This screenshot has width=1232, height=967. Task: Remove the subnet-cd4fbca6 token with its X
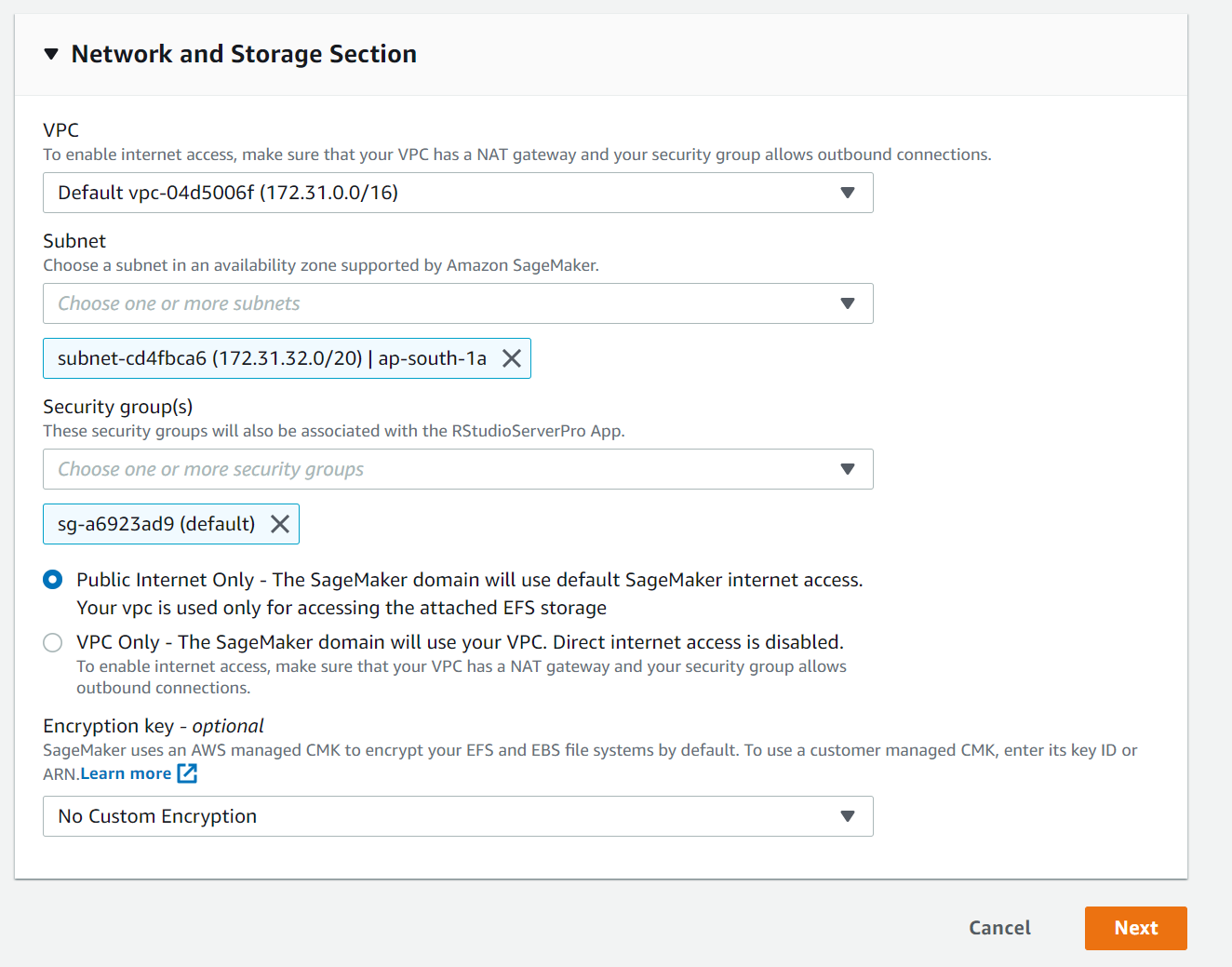pos(512,358)
